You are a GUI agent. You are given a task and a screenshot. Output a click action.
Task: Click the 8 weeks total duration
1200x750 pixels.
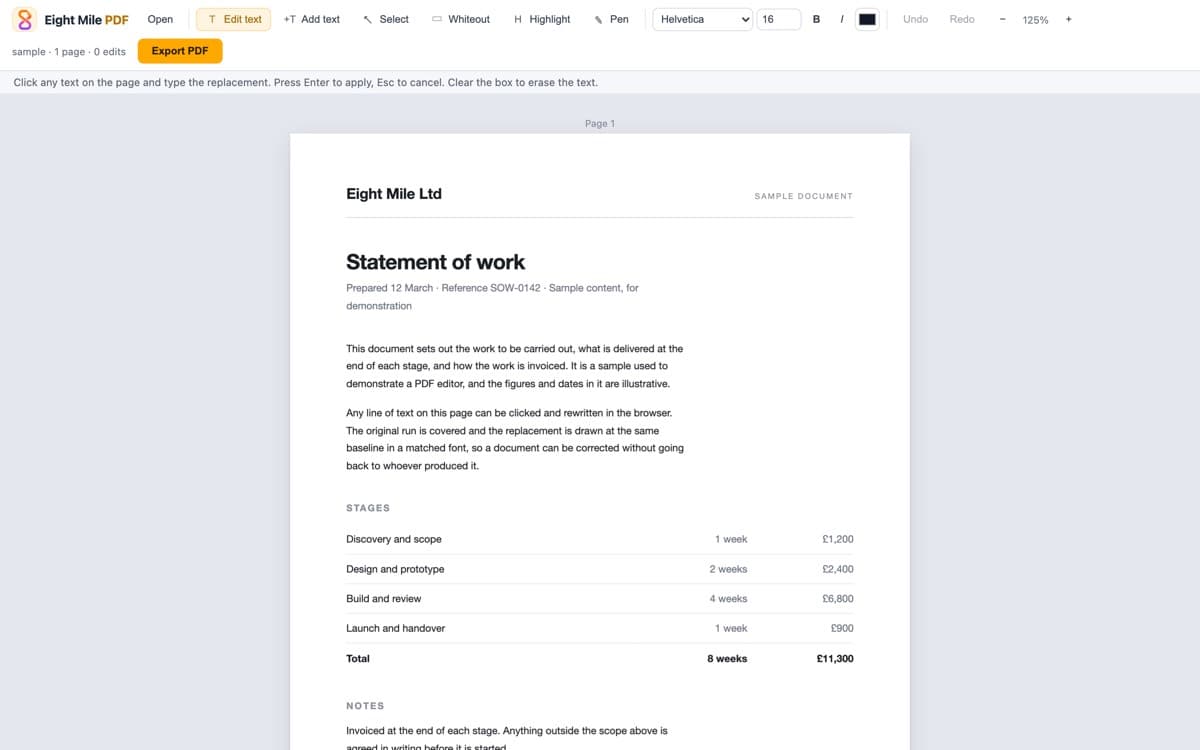point(727,659)
